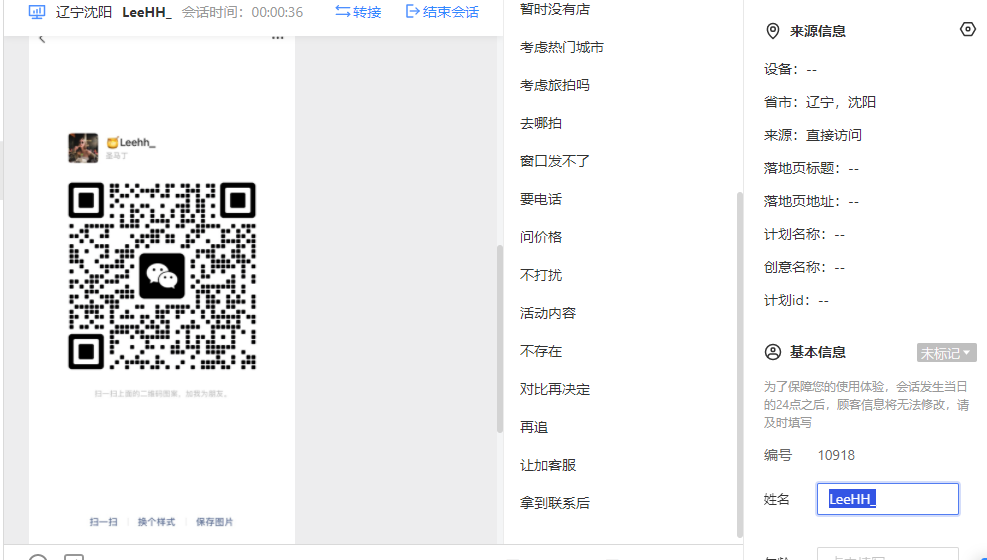This screenshot has height=560, width=987.
Task: Select quick reply 让加客服
Action: tap(548, 465)
